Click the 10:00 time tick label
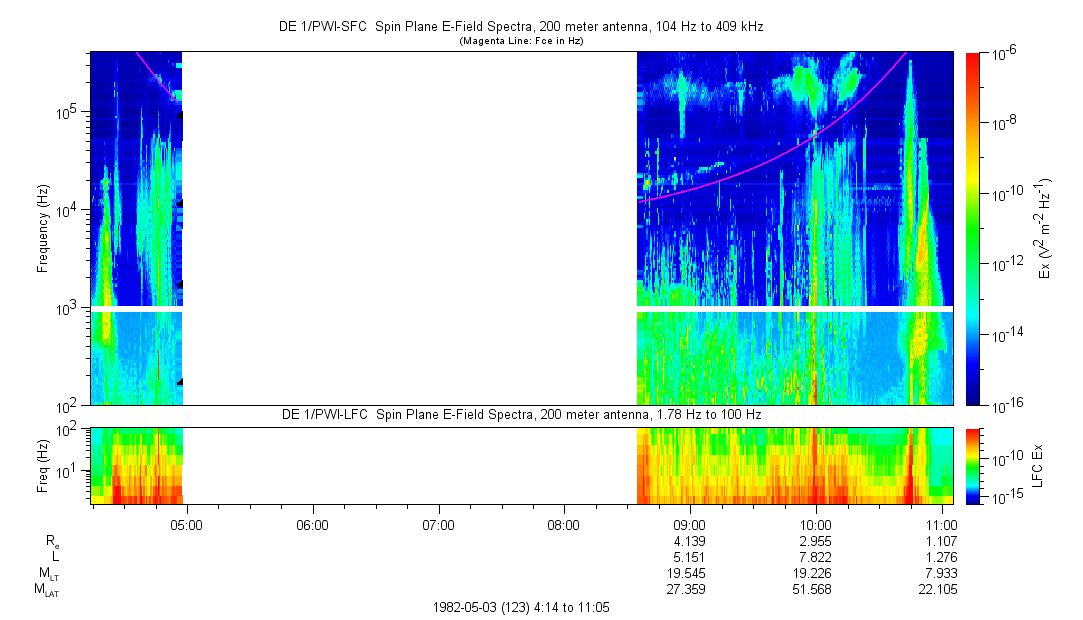 (816, 525)
